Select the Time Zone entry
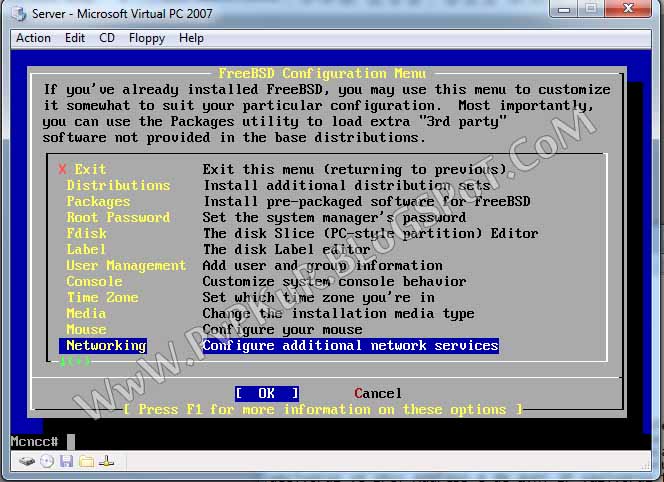Viewport: 664px width, 482px height. (x=102, y=297)
